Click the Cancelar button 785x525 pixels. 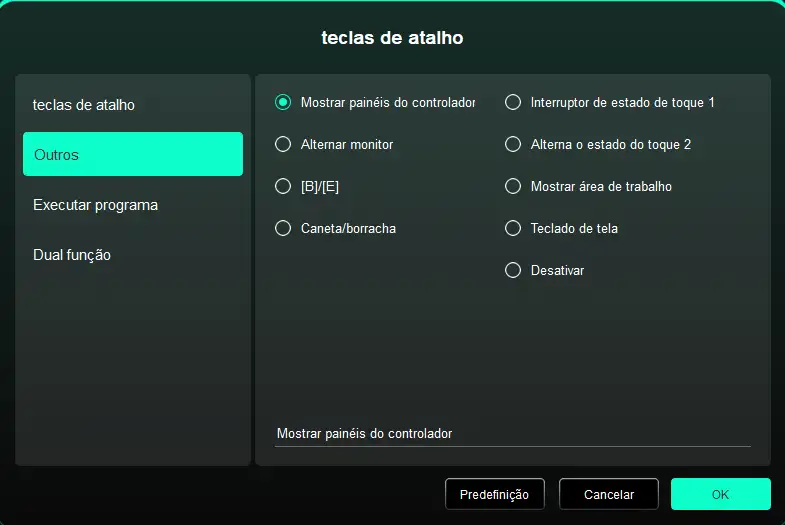(x=609, y=494)
